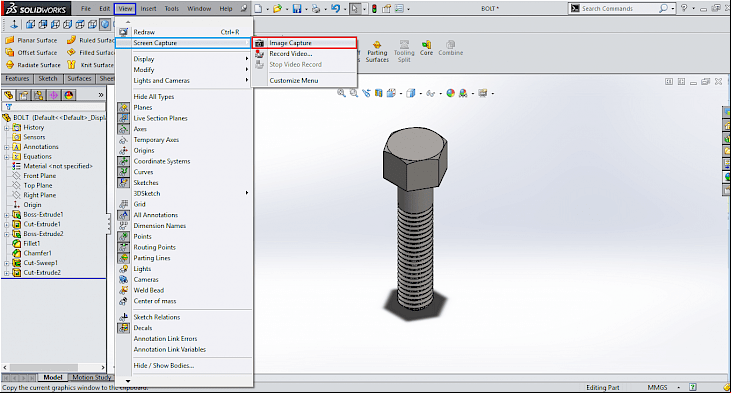This screenshot has width=731, height=393.
Task: Expand the Cut-Sweep1 feature
Action: point(7,263)
